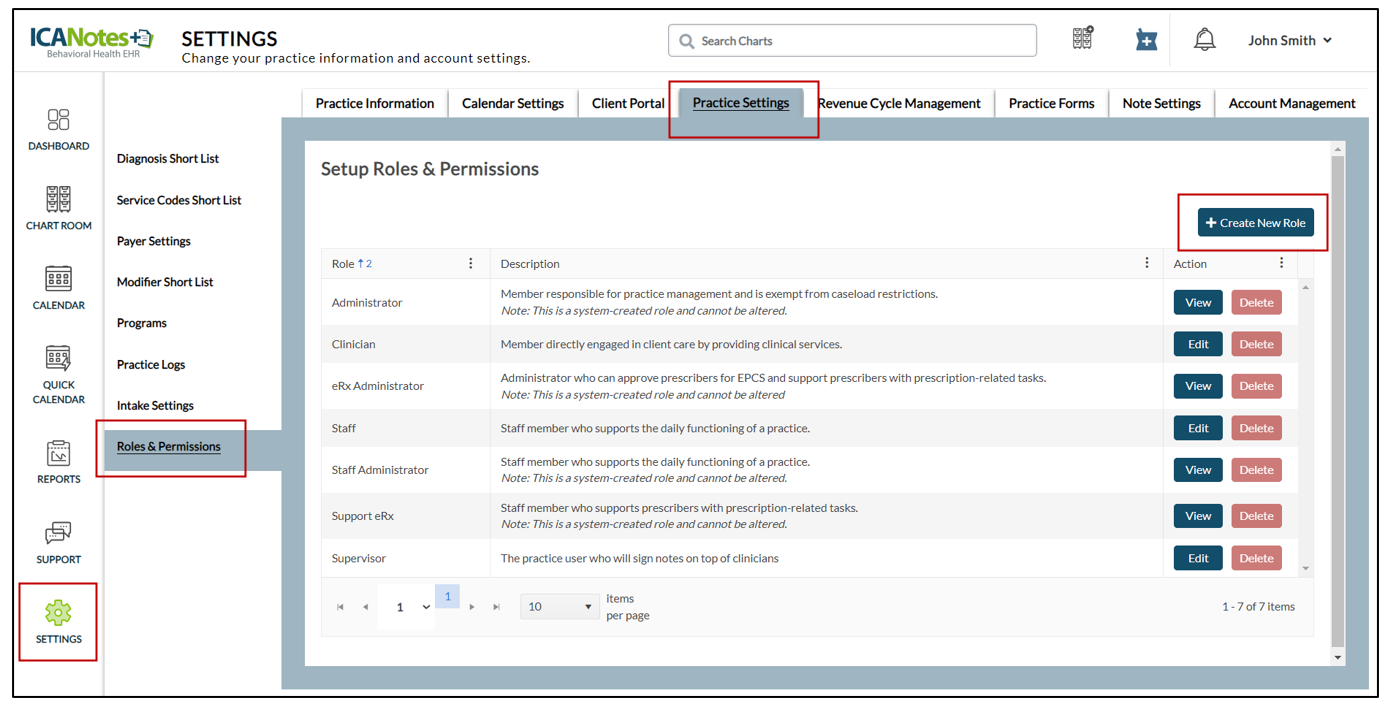
Task: Open John Smith user menu
Action: click(1289, 41)
